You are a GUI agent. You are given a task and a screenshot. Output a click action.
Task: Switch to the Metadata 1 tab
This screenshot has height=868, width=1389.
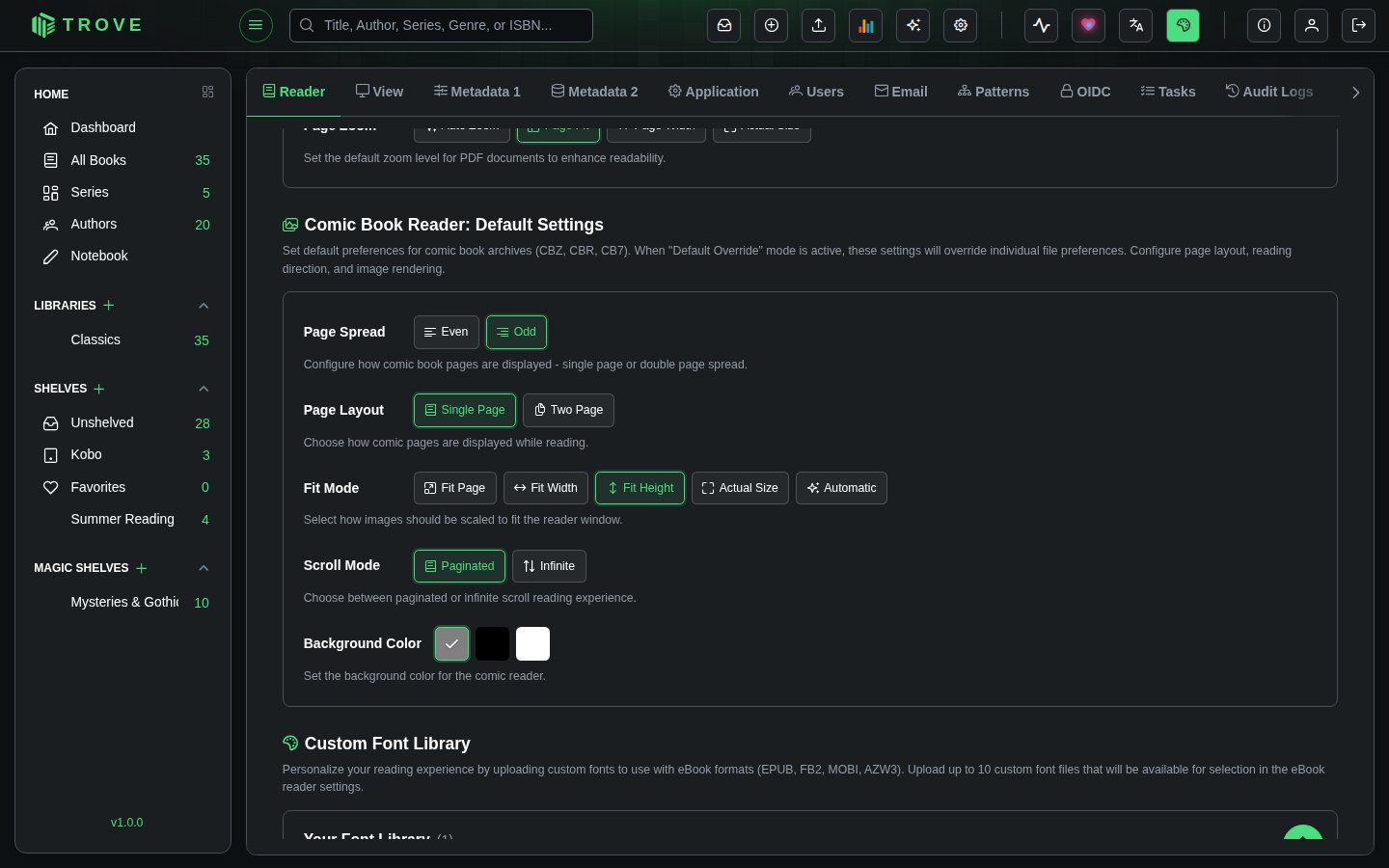pyautogui.click(x=477, y=92)
